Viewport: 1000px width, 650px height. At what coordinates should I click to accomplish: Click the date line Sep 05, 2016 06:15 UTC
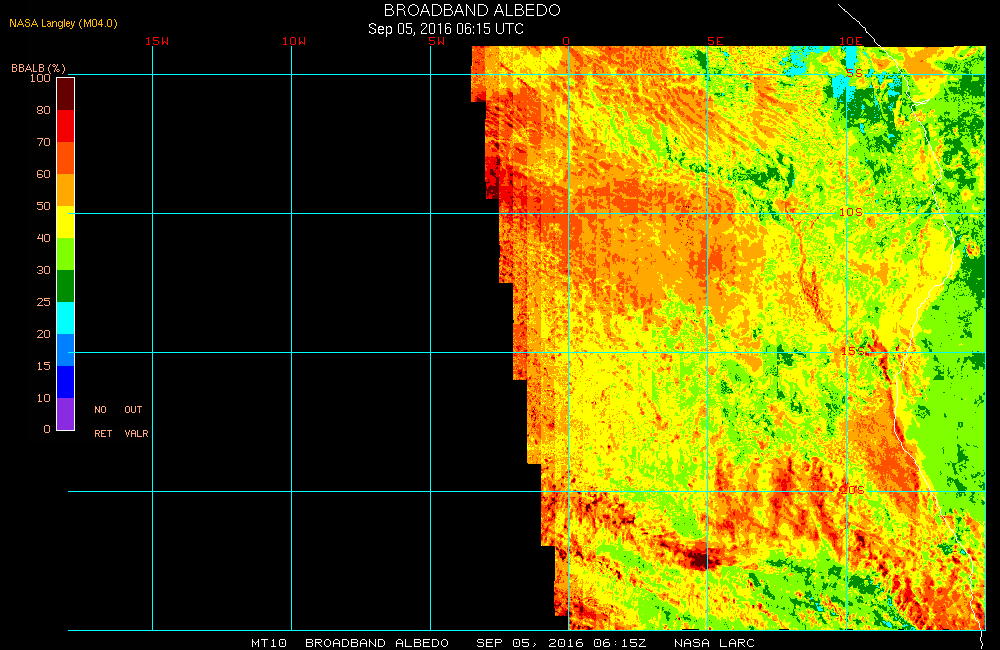(x=446, y=29)
